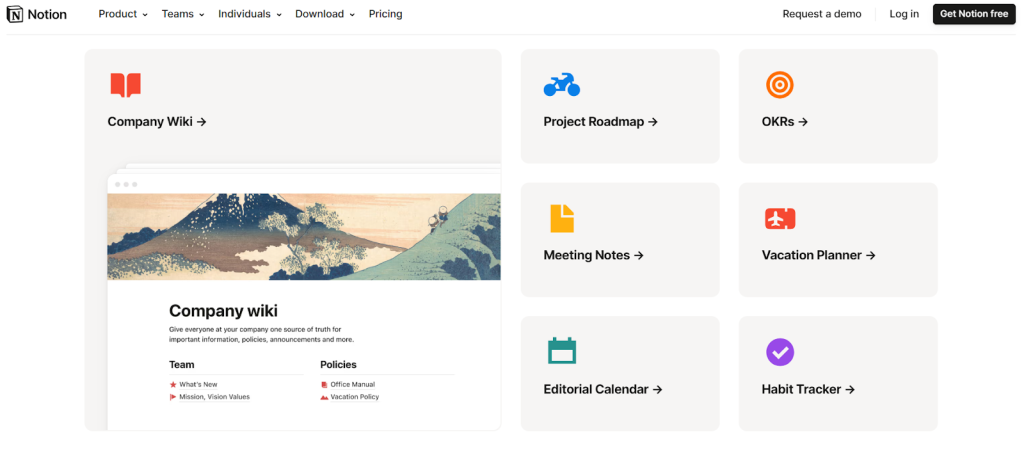The image size is (1024, 453).
Task: Click the orange target OKRs icon
Action: coord(779,85)
